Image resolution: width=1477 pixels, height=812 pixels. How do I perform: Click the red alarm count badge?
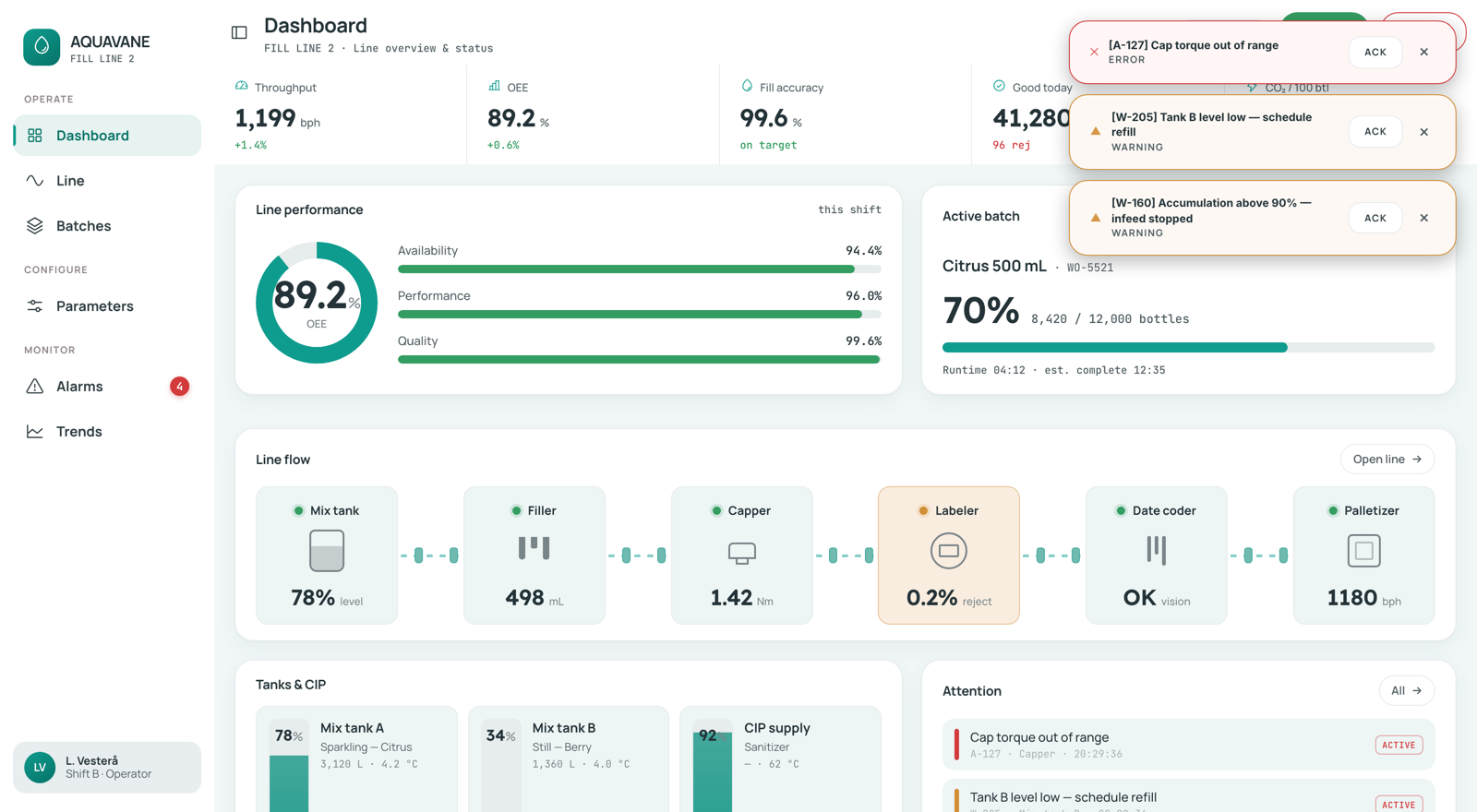point(179,387)
